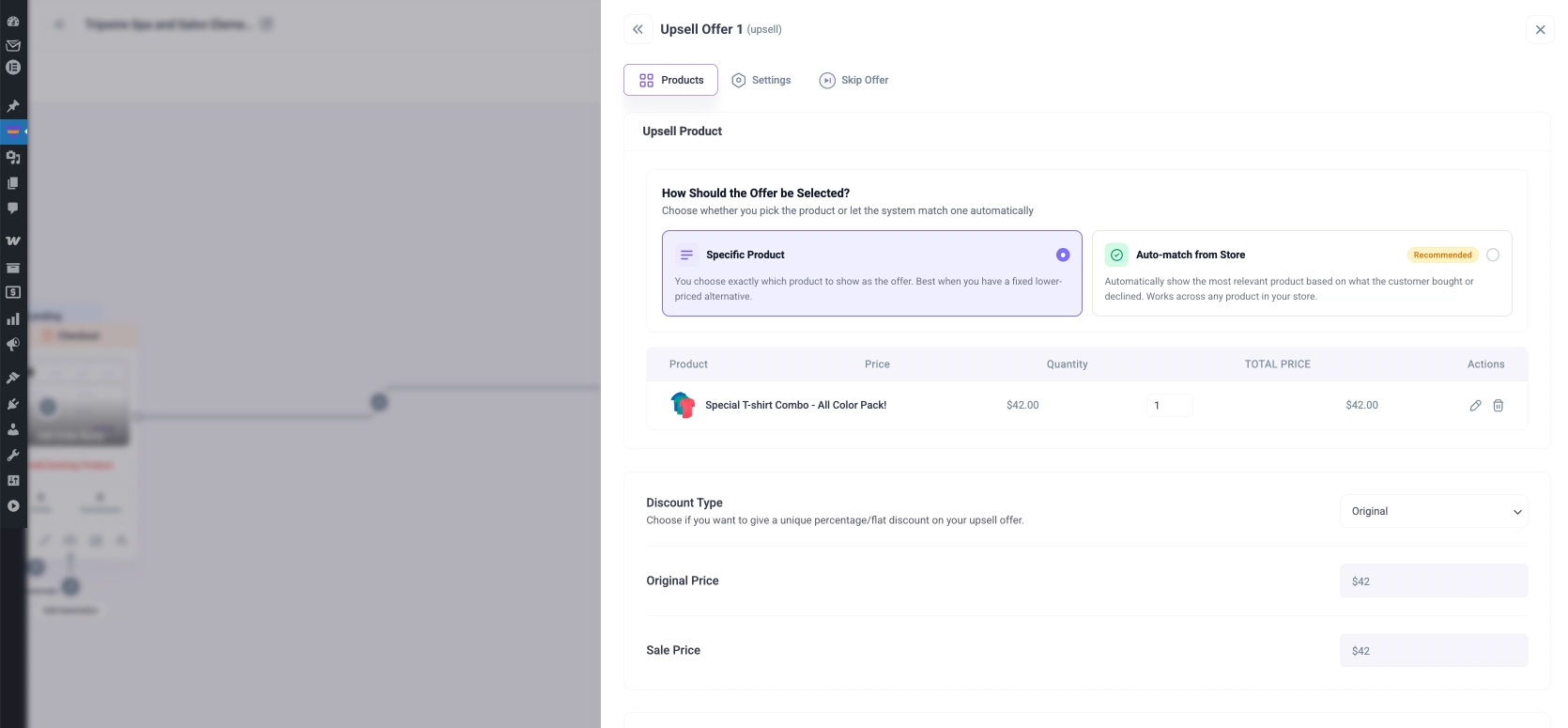
Task: Expand the Discount Type dropdown showing Original
Action: [x=1433, y=512]
